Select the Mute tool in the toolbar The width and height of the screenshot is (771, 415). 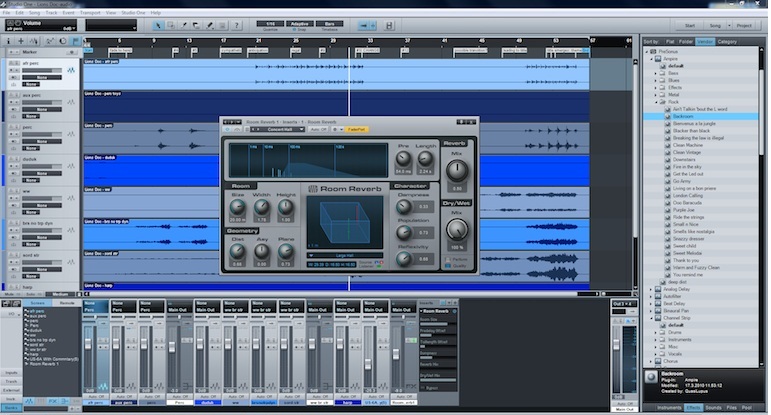222,25
